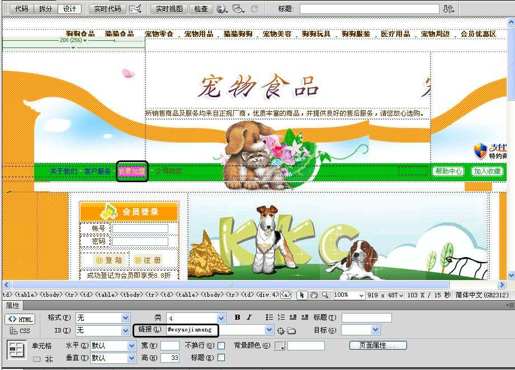Click the text outdent icon

293,317
